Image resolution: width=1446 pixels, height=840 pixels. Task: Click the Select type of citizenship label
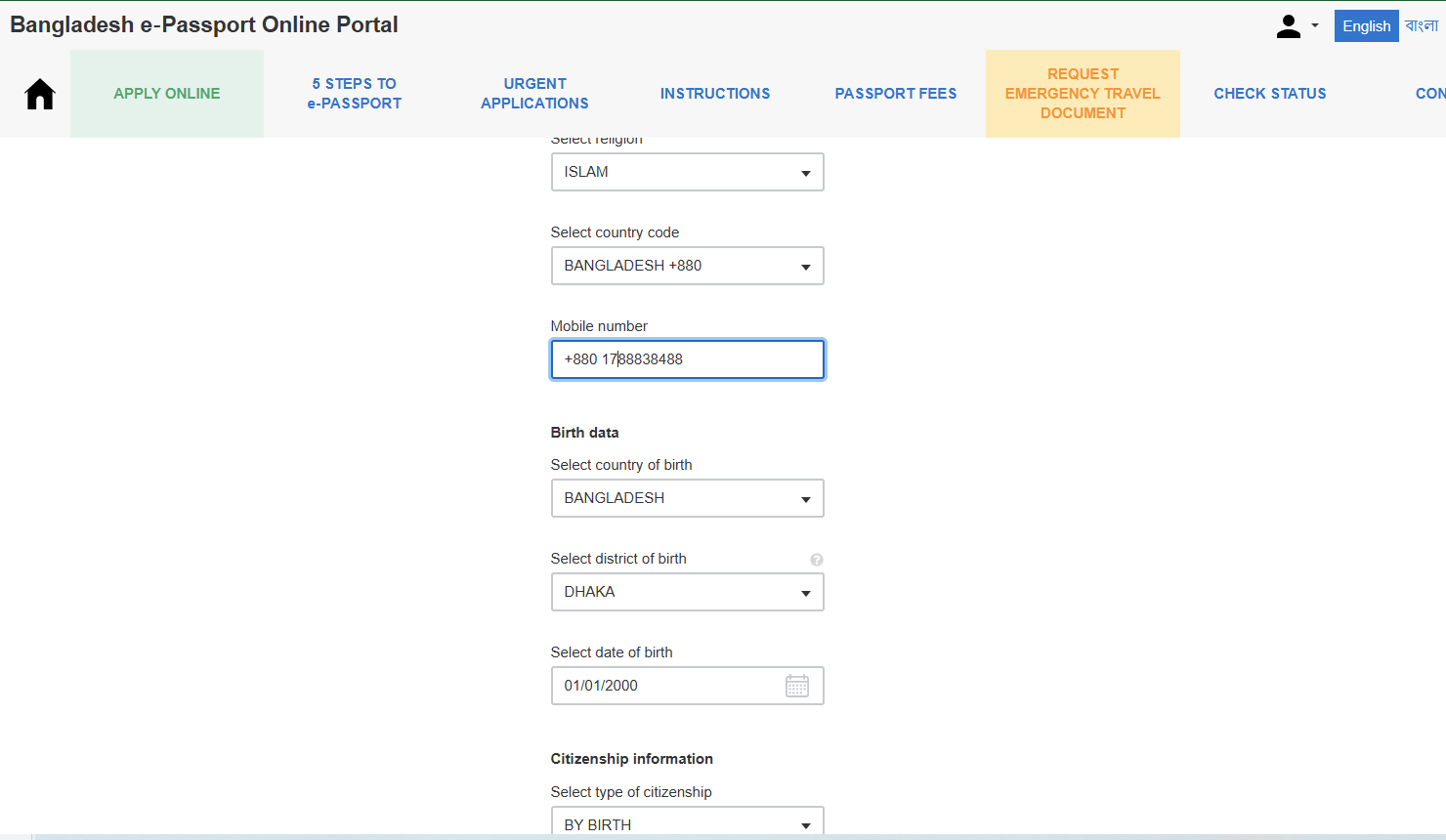(631, 792)
